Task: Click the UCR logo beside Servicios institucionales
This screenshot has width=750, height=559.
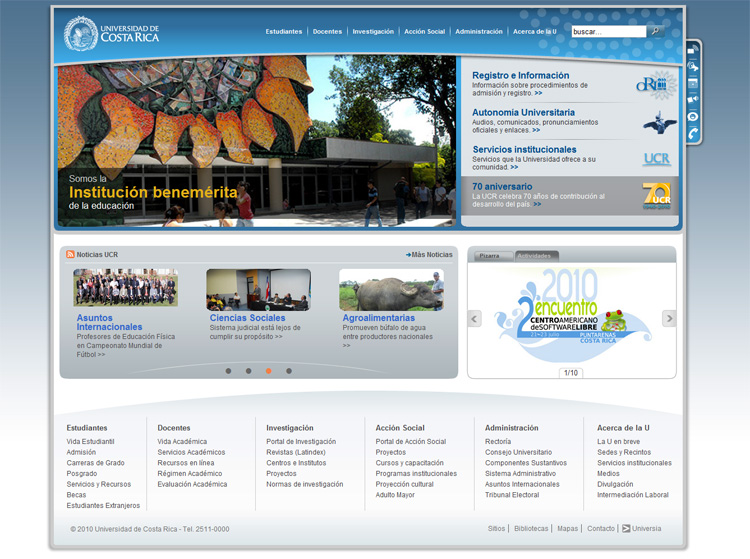Action: [x=657, y=159]
